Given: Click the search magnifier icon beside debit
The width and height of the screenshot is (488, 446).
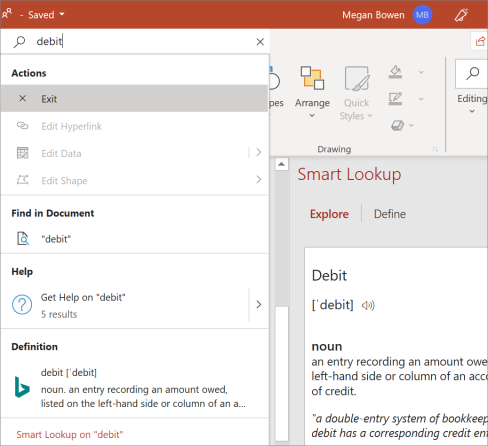Looking at the screenshot, I should pos(19,42).
